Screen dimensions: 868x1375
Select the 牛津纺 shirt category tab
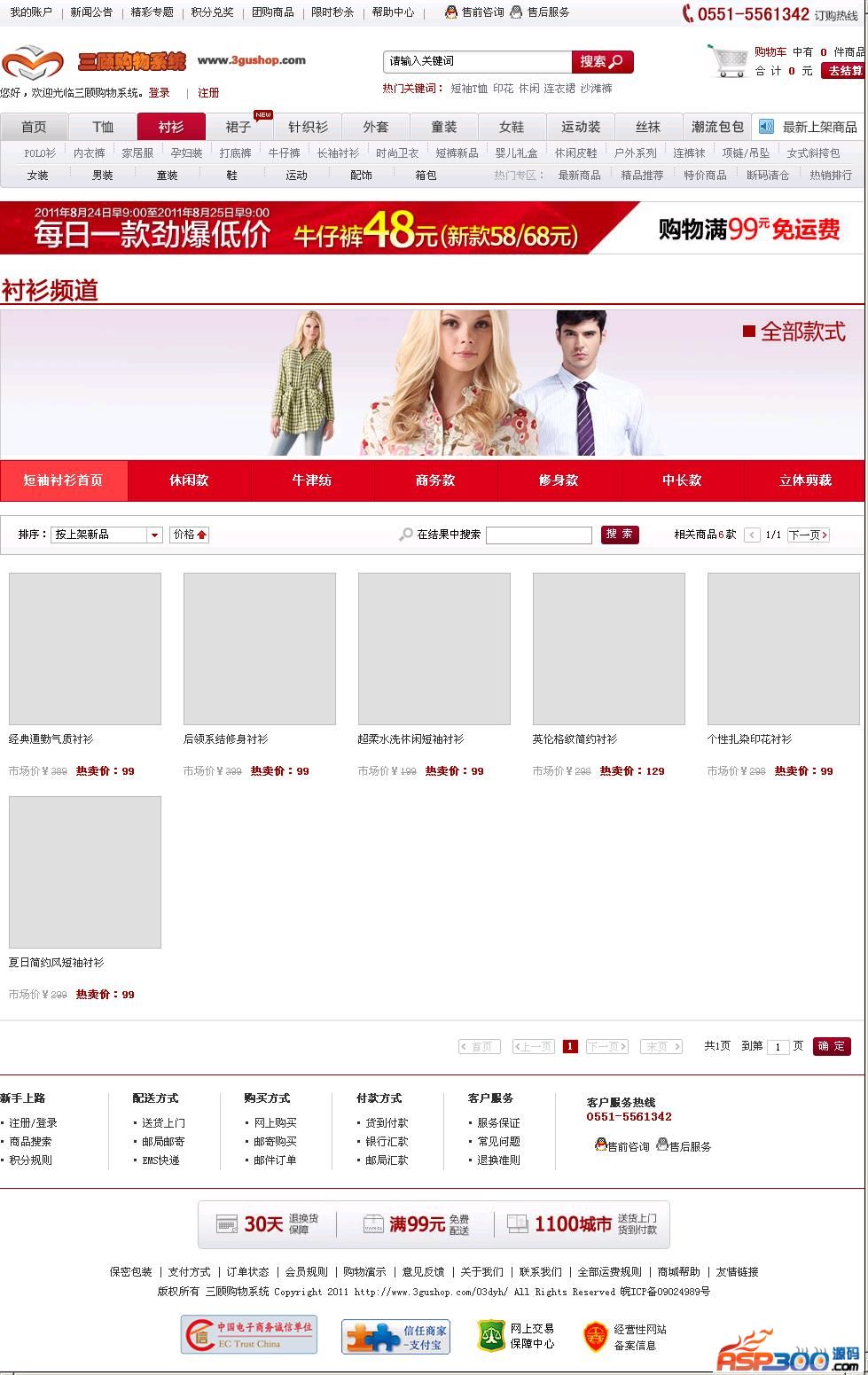[x=312, y=480]
